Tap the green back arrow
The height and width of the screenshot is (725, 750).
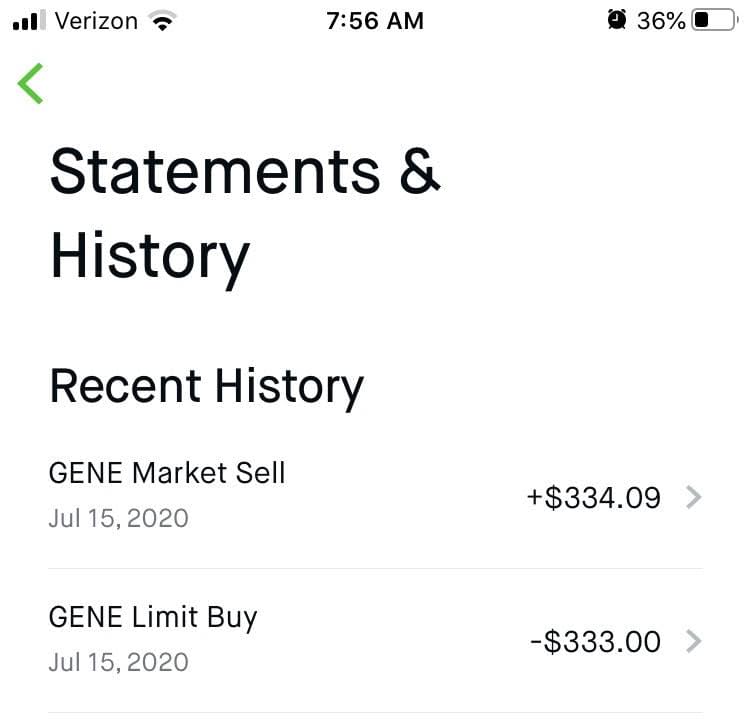tap(31, 83)
